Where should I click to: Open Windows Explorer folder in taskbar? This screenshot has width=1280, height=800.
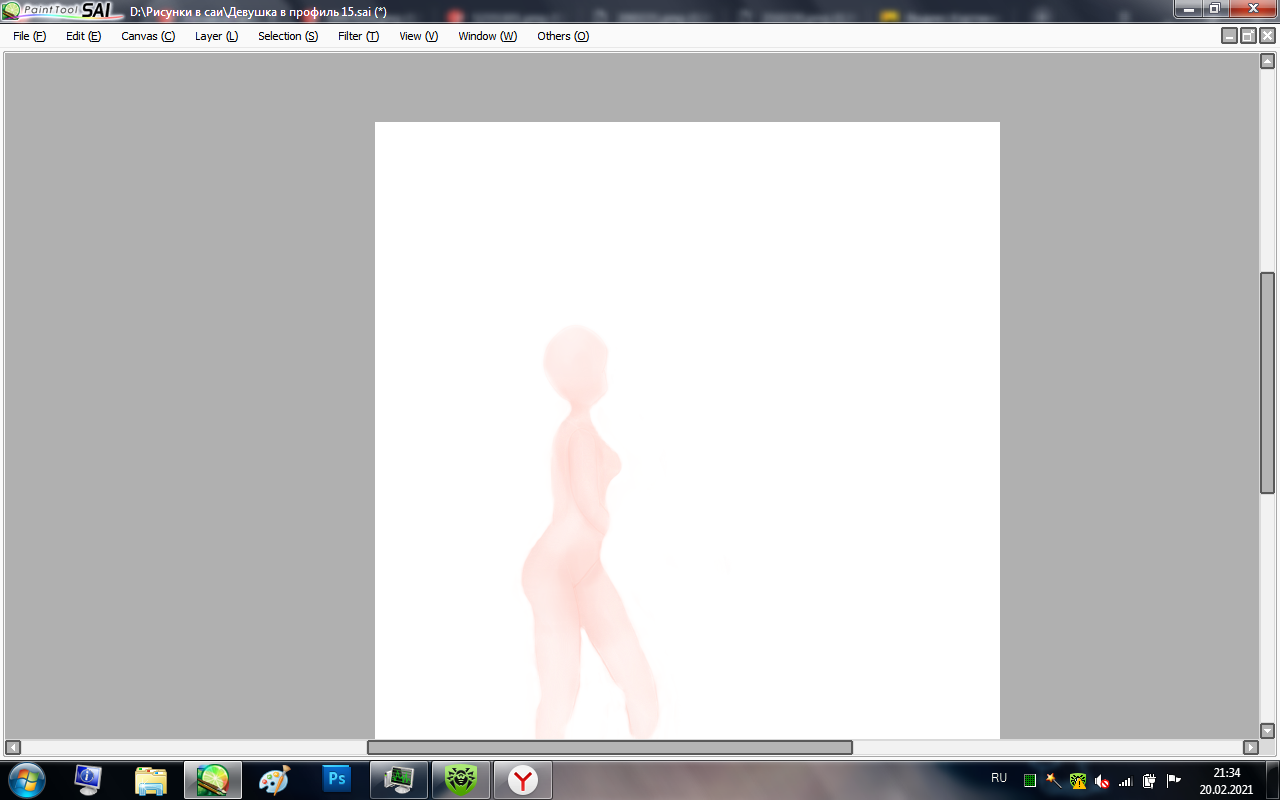click(151, 779)
